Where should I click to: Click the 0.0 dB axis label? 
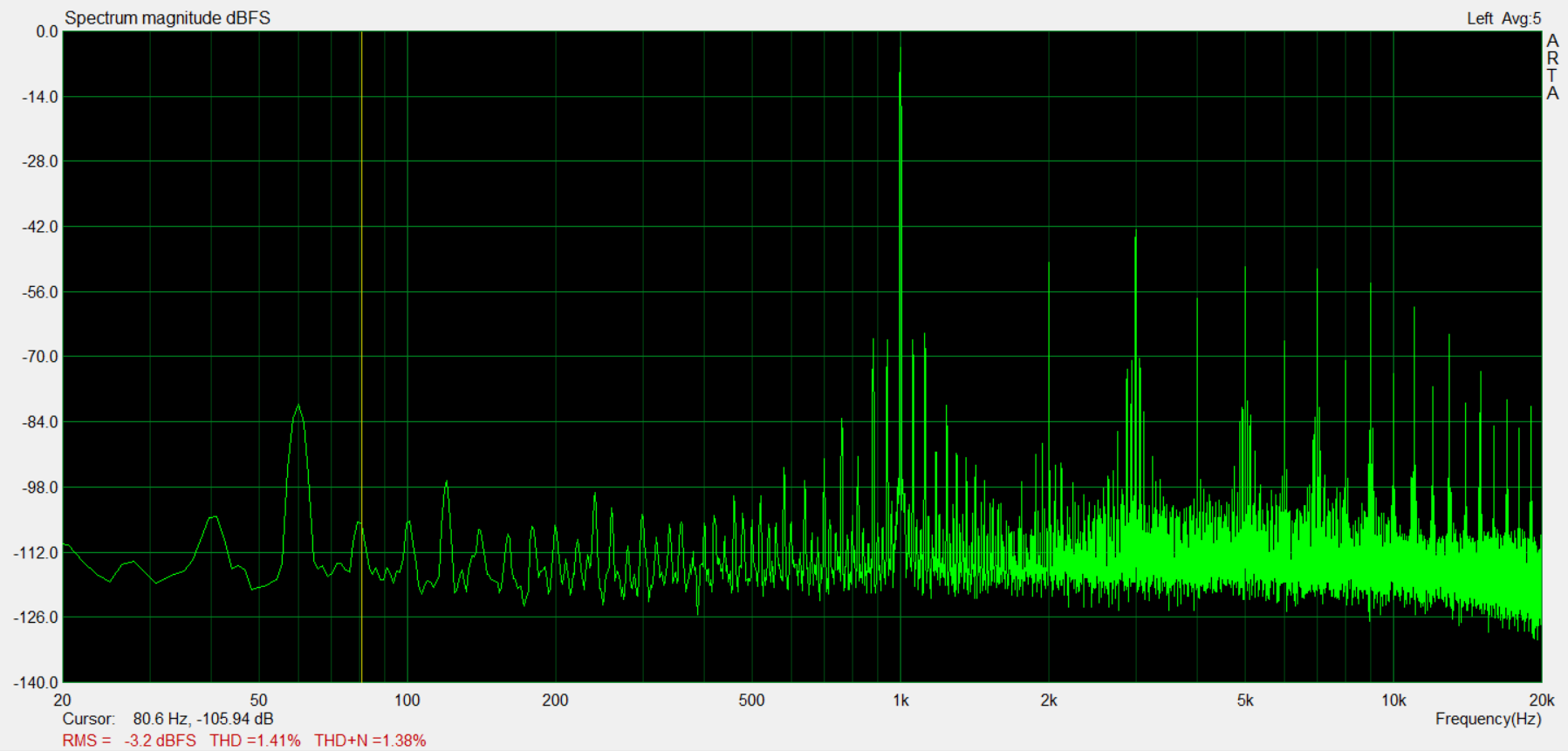click(x=47, y=32)
